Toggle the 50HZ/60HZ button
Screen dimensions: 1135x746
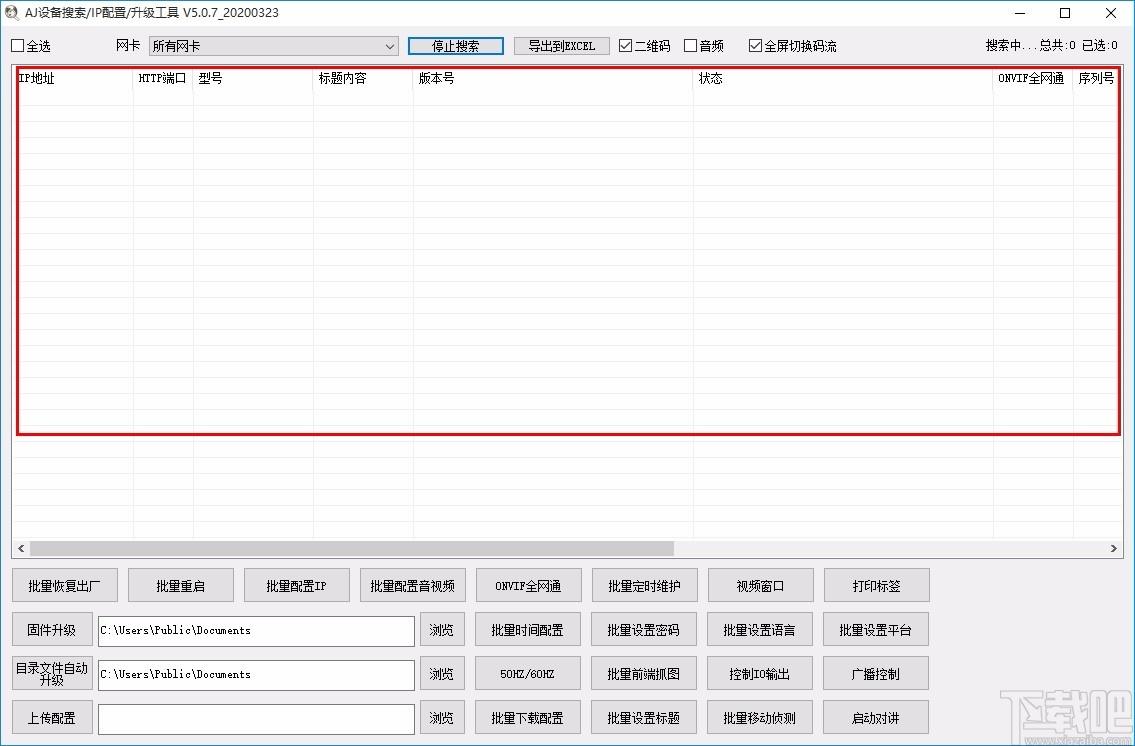click(528, 674)
